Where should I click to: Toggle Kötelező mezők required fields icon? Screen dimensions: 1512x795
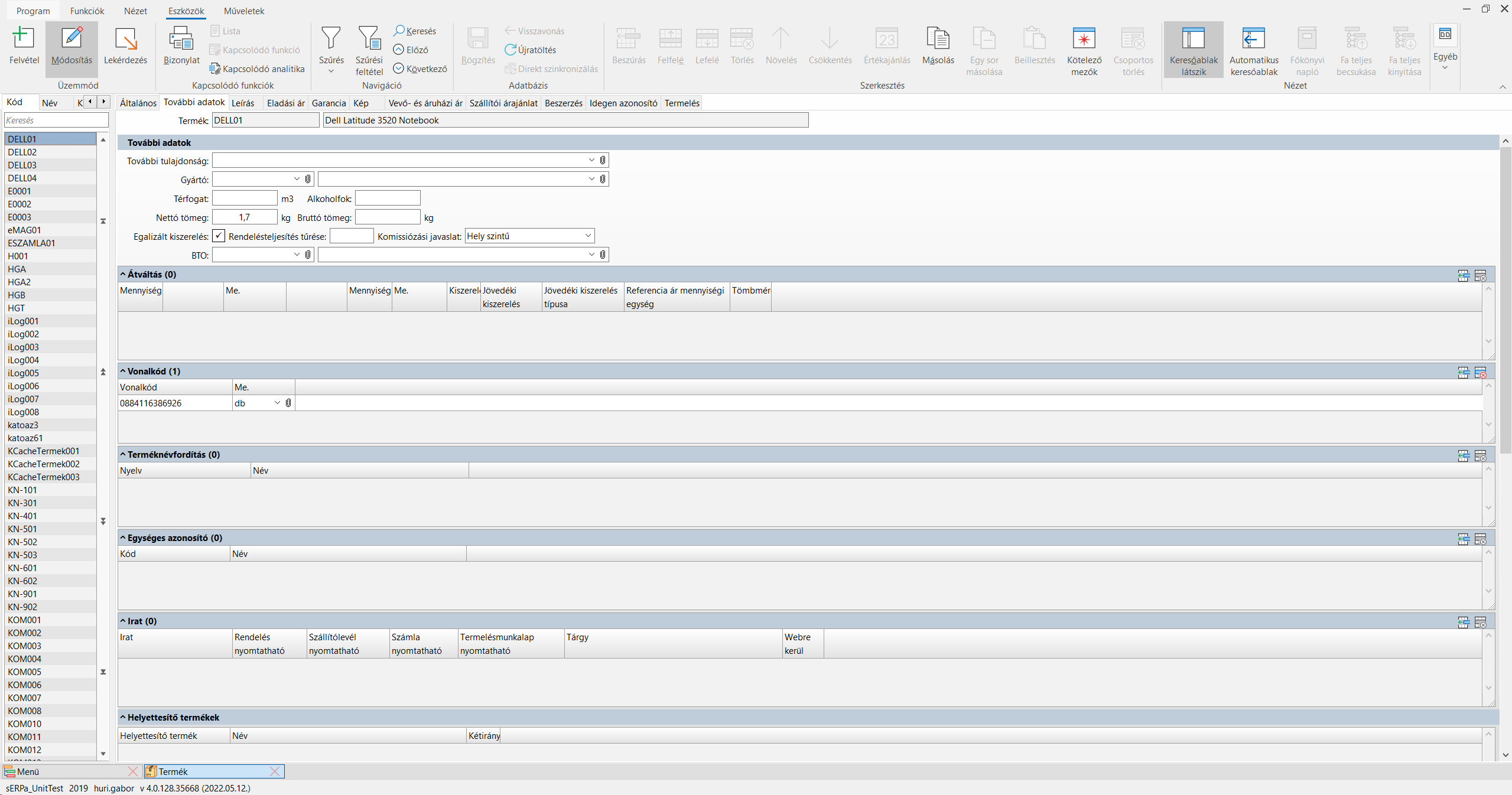coord(1084,39)
